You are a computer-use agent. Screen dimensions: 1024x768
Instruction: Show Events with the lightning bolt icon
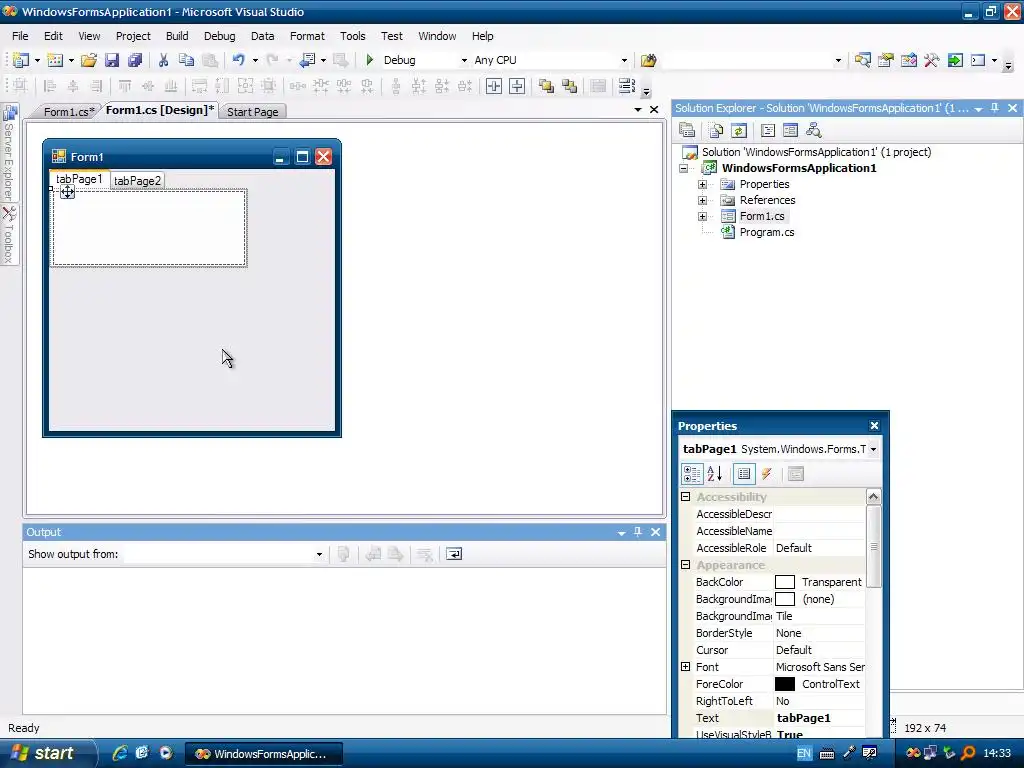(767, 474)
